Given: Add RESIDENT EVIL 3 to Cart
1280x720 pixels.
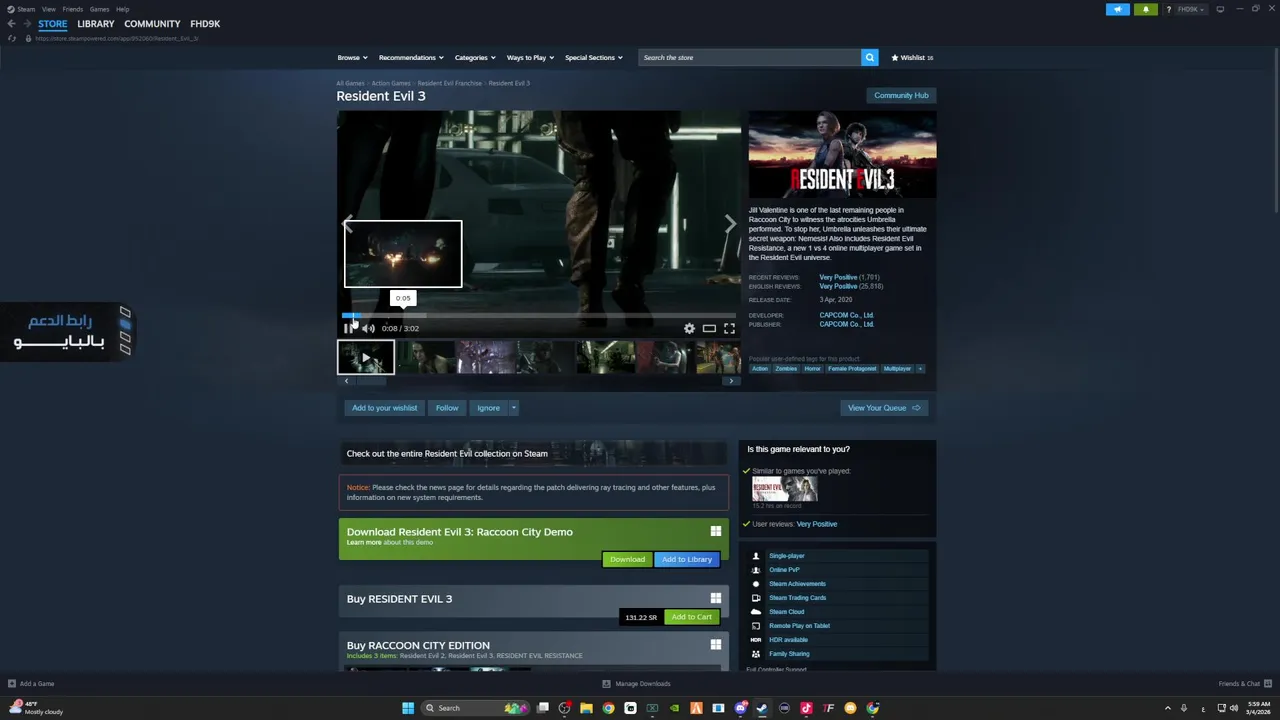Looking at the screenshot, I should click(691, 617).
